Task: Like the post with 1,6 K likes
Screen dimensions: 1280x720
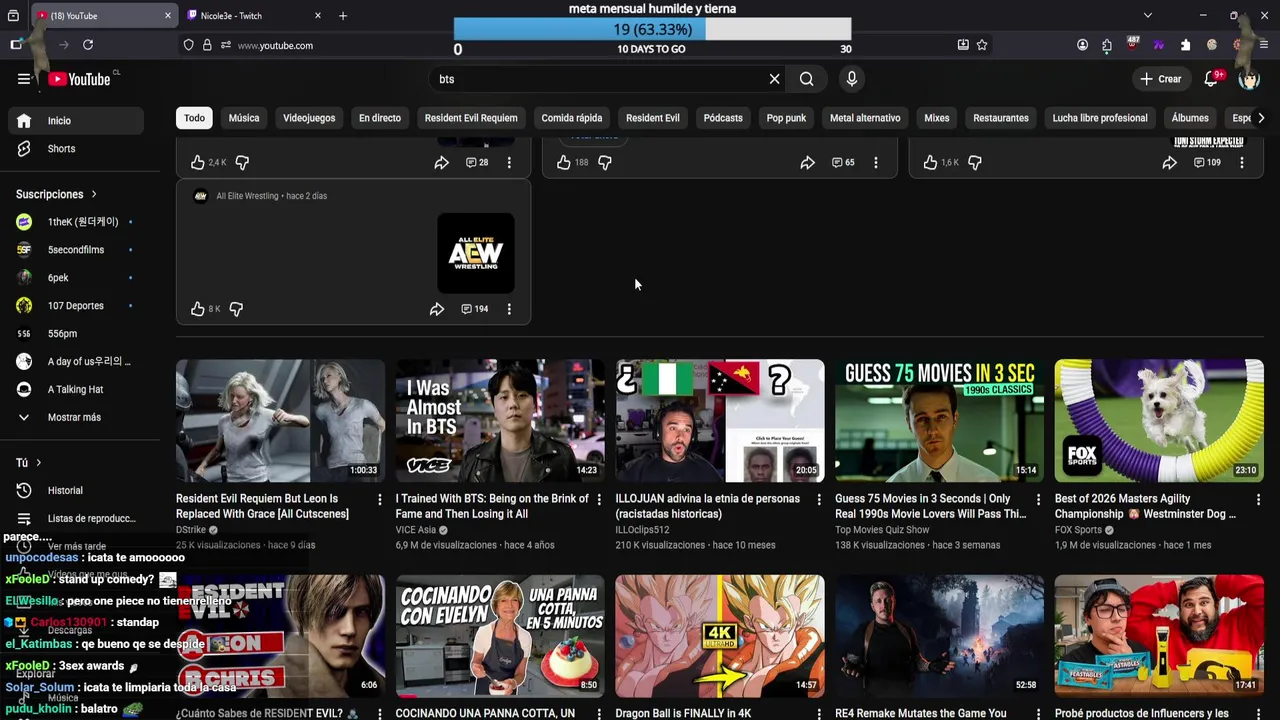Action: click(x=930, y=162)
